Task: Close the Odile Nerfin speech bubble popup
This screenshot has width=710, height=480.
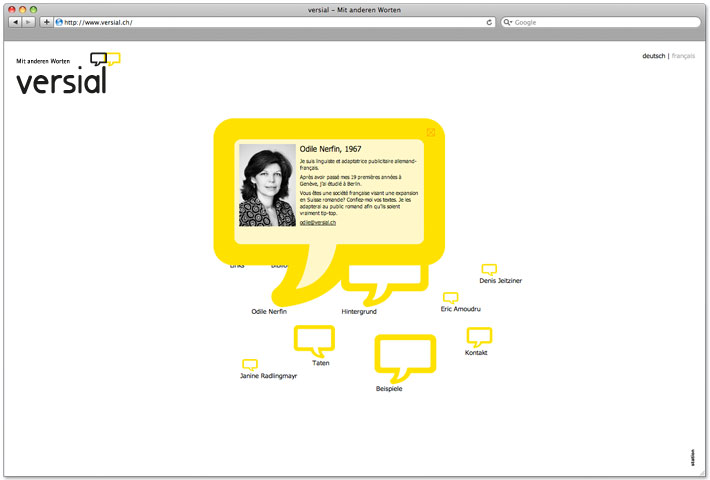Action: [431, 132]
